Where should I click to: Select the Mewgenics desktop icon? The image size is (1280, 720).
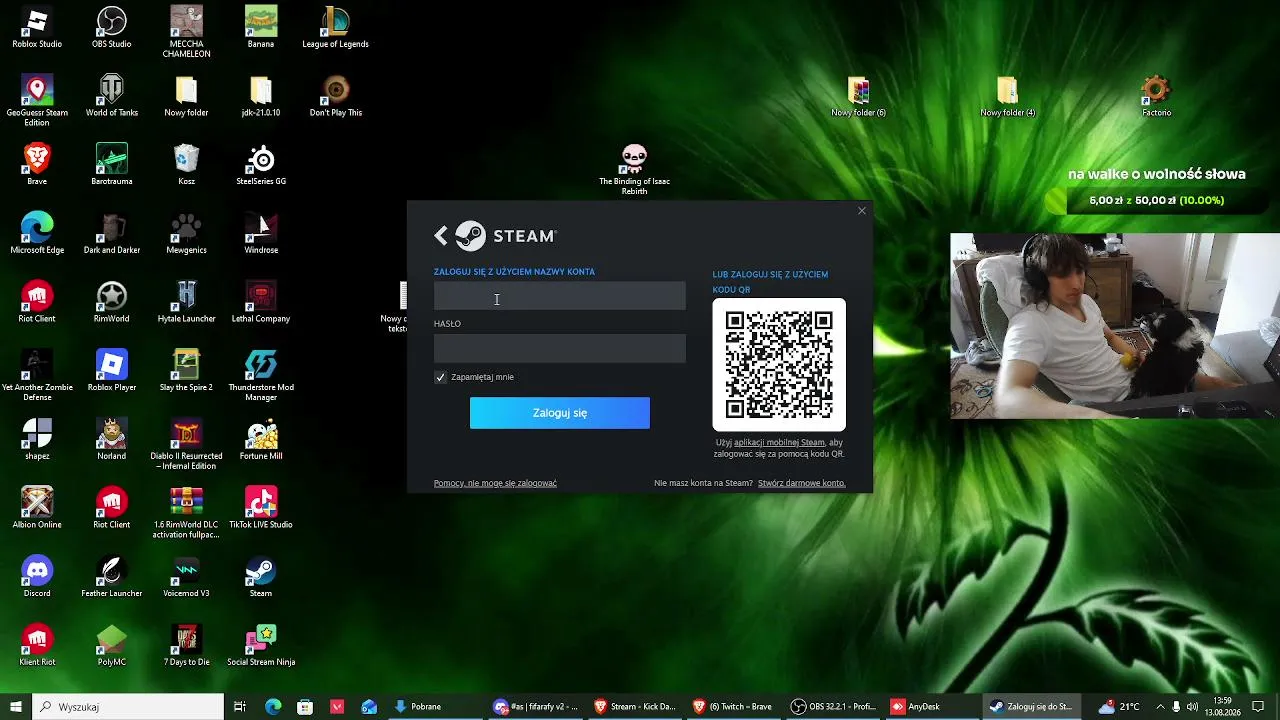click(186, 234)
